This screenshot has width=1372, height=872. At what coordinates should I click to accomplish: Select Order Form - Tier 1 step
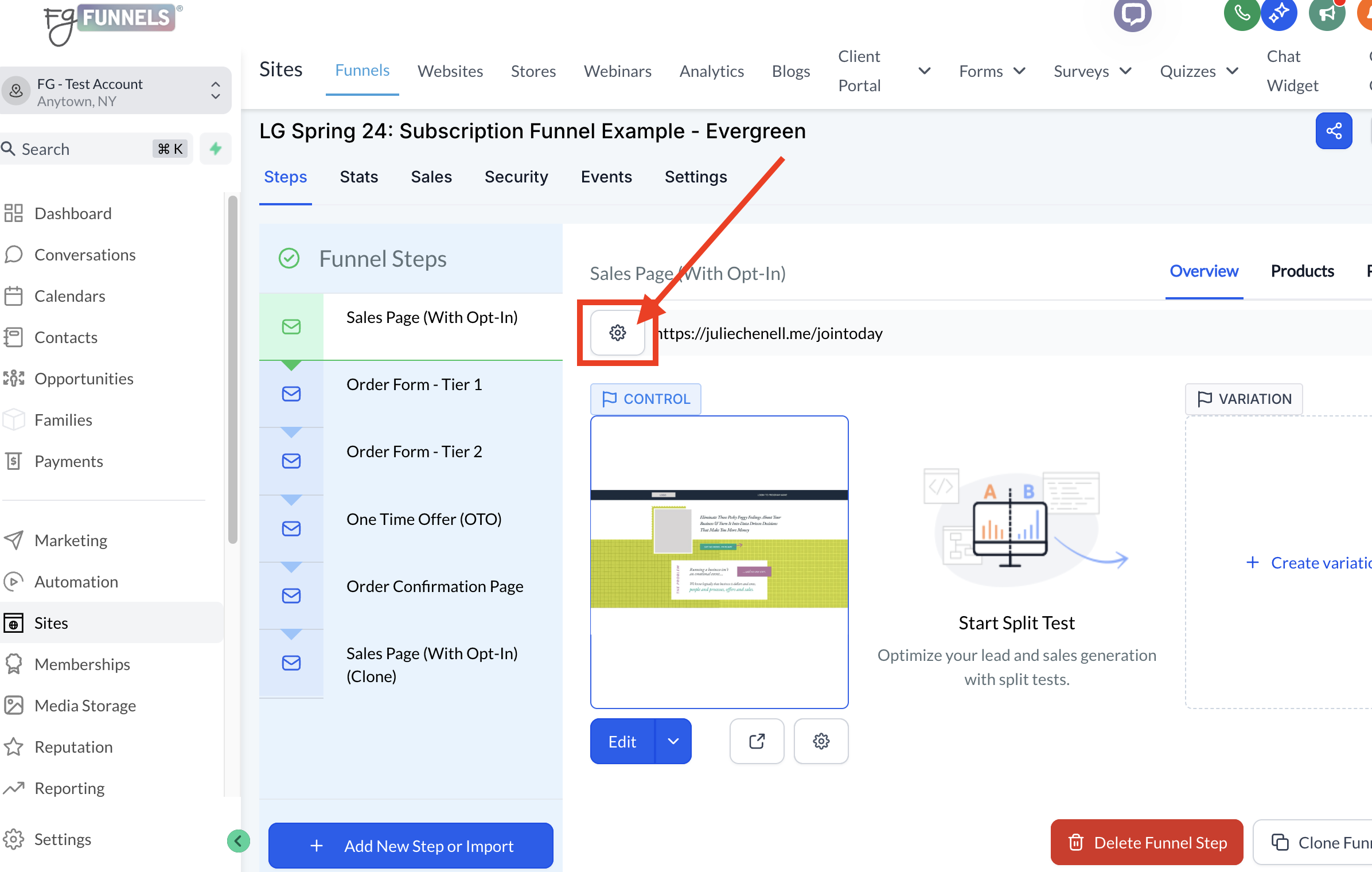click(414, 384)
